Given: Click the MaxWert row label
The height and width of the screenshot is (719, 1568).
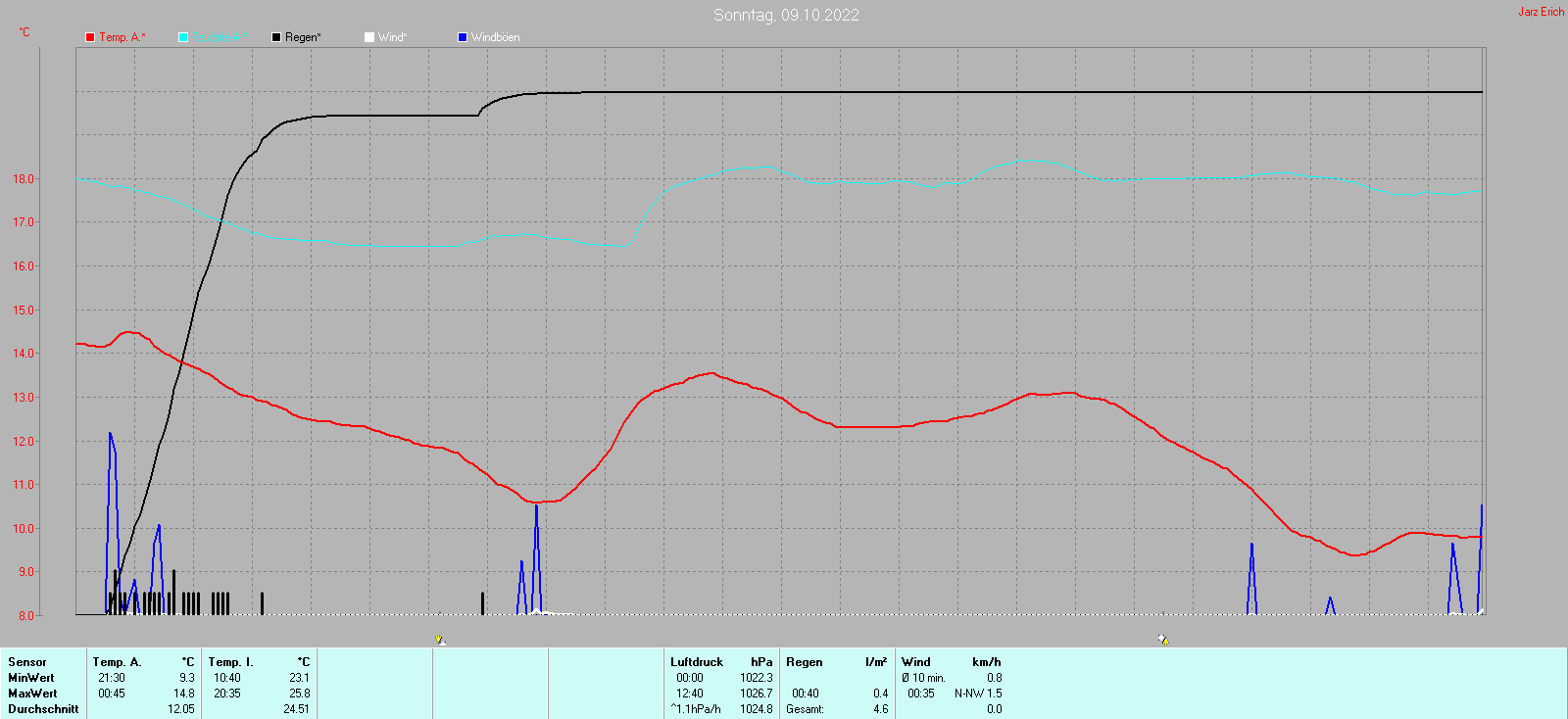Looking at the screenshot, I should pyautogui.click(x=32, y=694).
